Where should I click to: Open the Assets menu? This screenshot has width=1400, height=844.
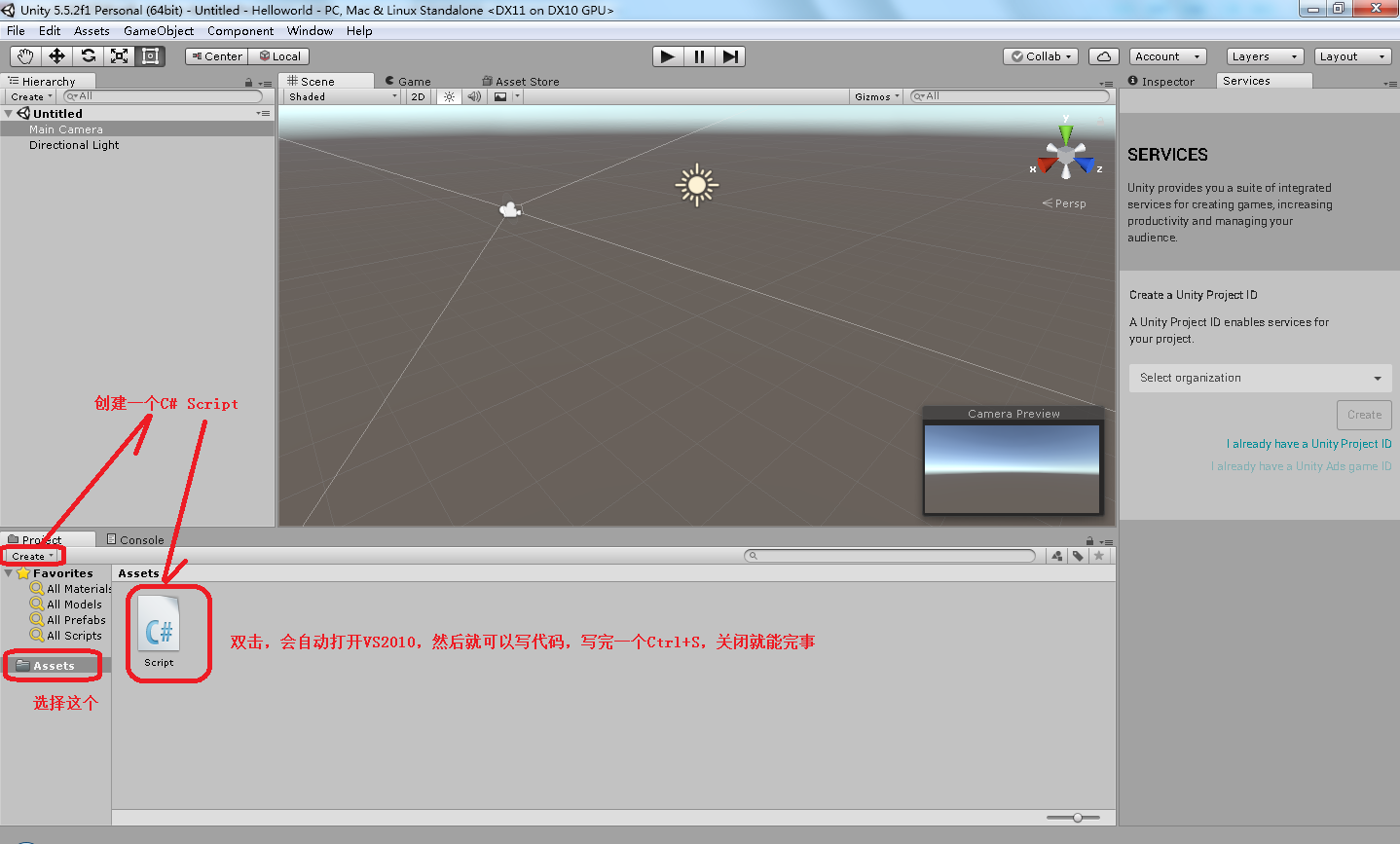(92, 31)
